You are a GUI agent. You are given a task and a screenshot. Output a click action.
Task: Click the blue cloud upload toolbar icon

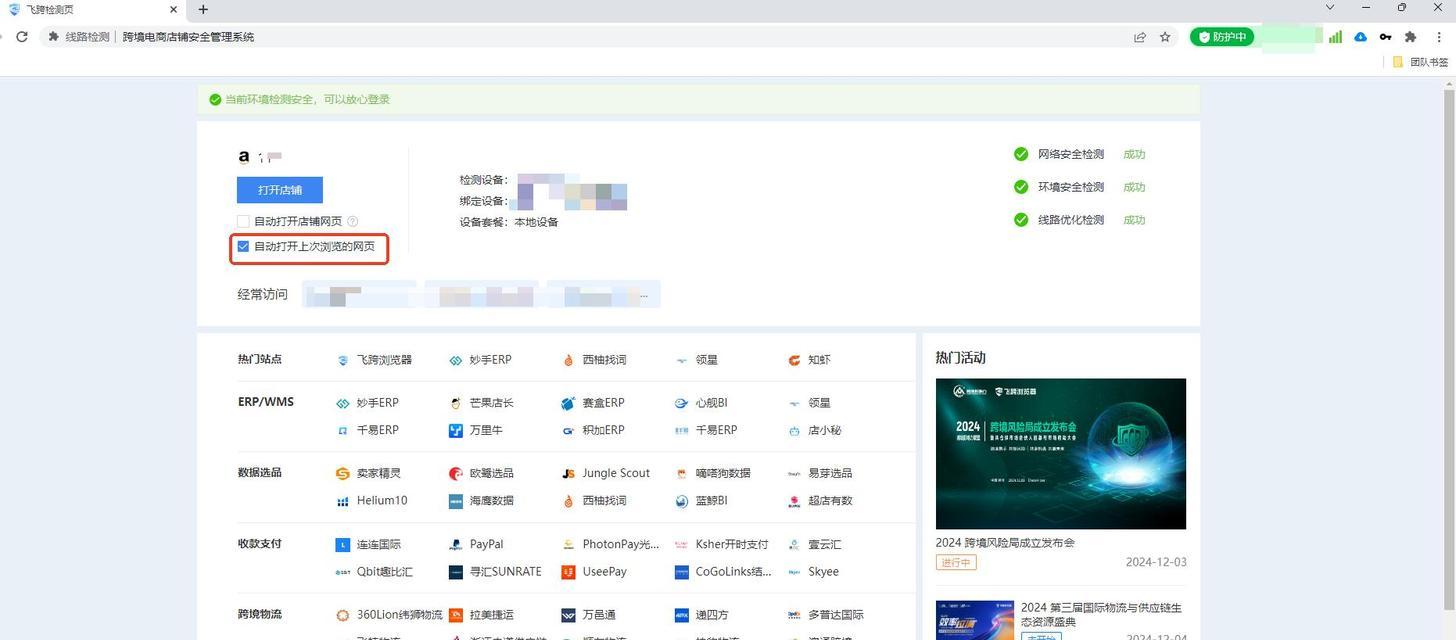[x=1360, y=37]
